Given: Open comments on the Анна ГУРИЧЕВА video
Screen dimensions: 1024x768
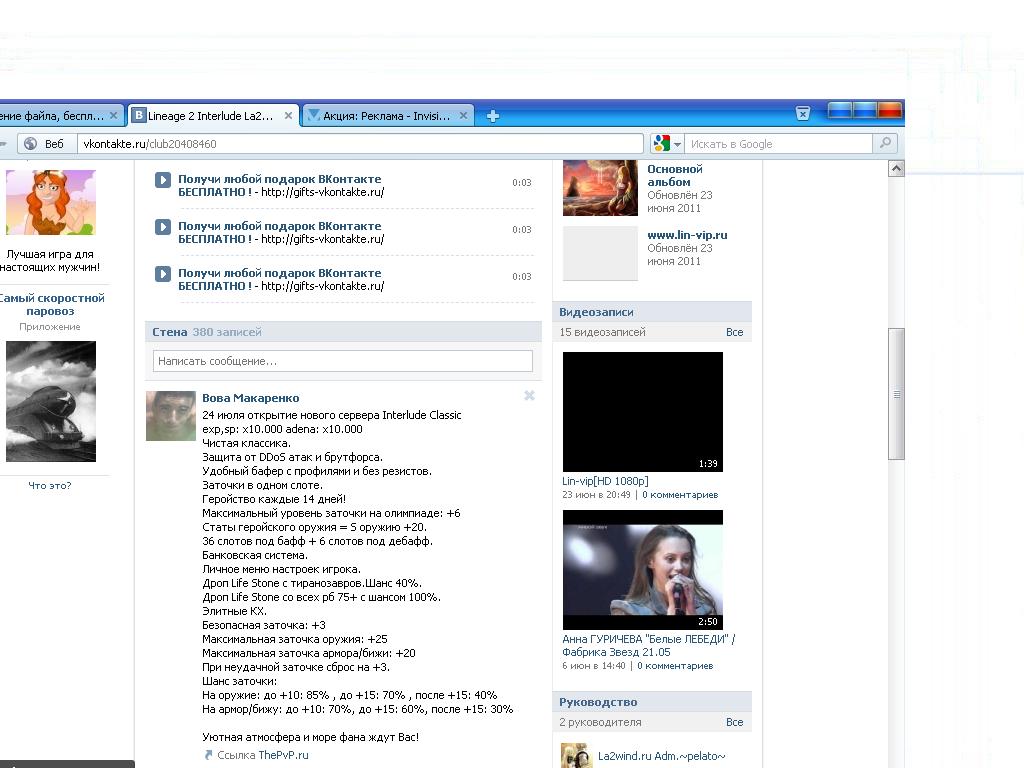Looking at the screenshot, I should (x=675, y=666).
